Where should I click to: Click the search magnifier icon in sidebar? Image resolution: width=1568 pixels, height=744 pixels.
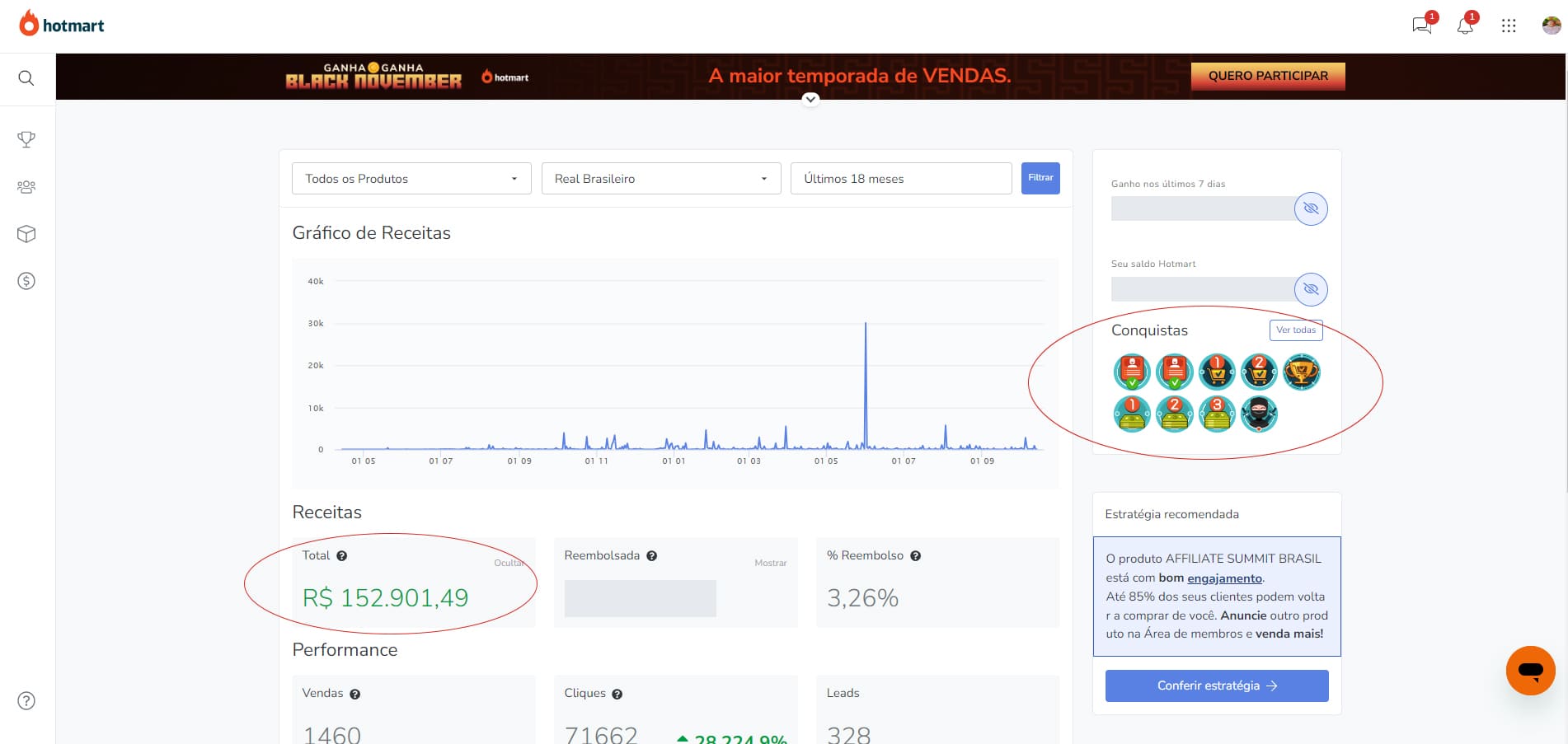point(26,78)
